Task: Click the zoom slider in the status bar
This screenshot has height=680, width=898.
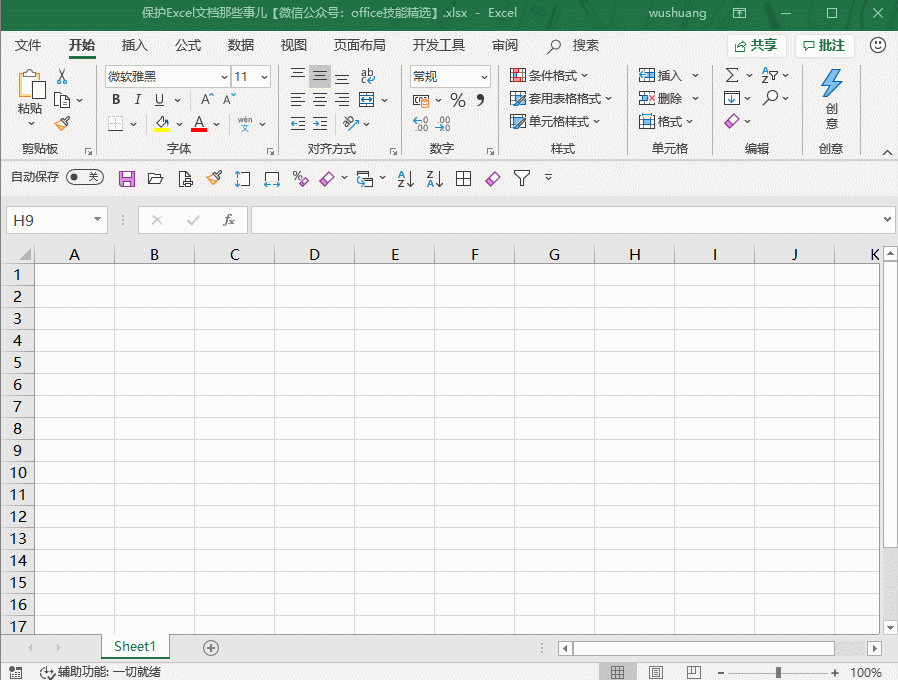Action: pos(778,672)
